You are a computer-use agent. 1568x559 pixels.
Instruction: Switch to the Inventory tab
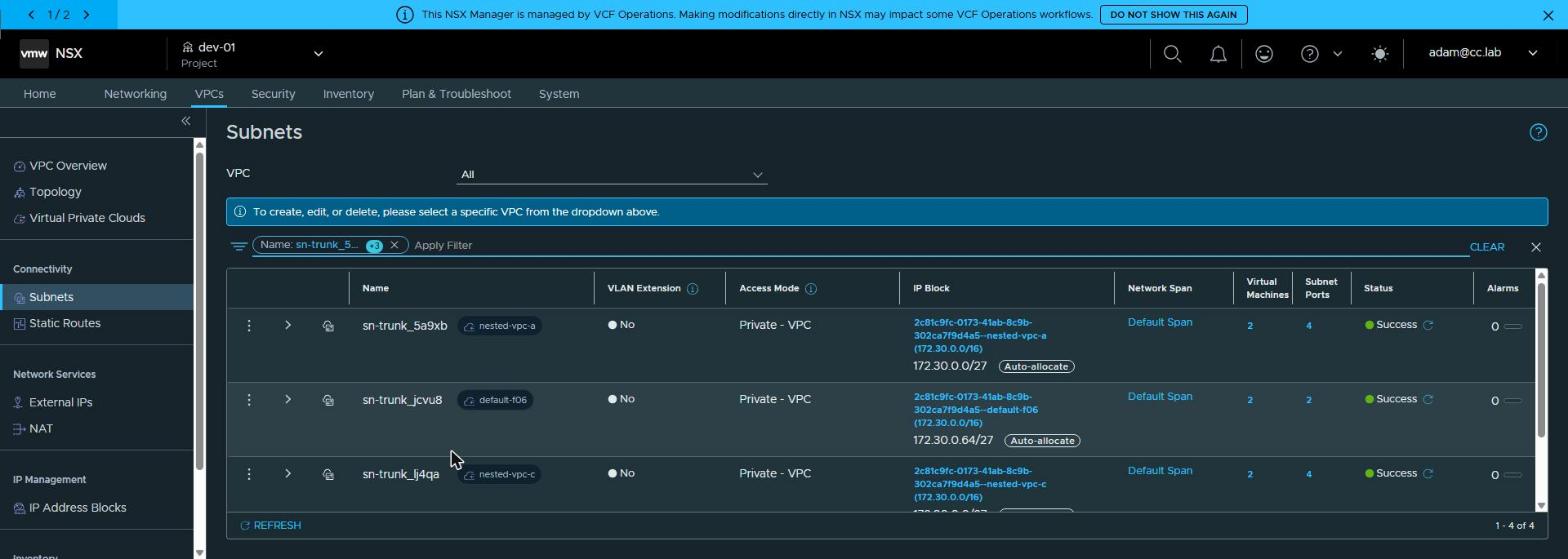(348, 94)
